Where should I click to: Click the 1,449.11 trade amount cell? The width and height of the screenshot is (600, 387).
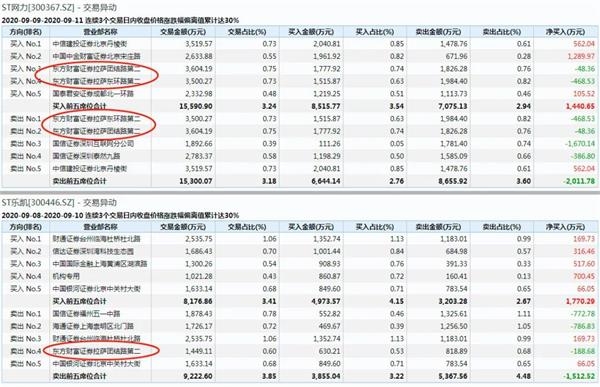tap(198, 351)
